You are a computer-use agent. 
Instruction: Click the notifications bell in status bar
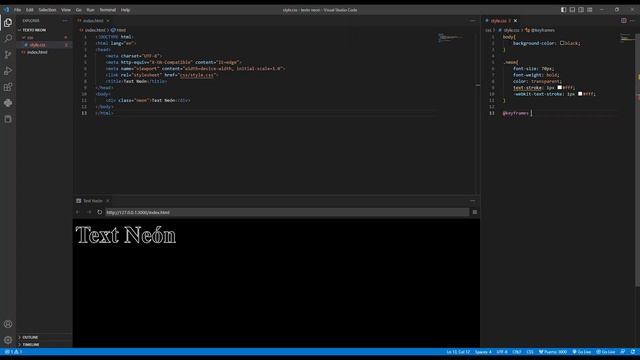click(x=633, y=352)
